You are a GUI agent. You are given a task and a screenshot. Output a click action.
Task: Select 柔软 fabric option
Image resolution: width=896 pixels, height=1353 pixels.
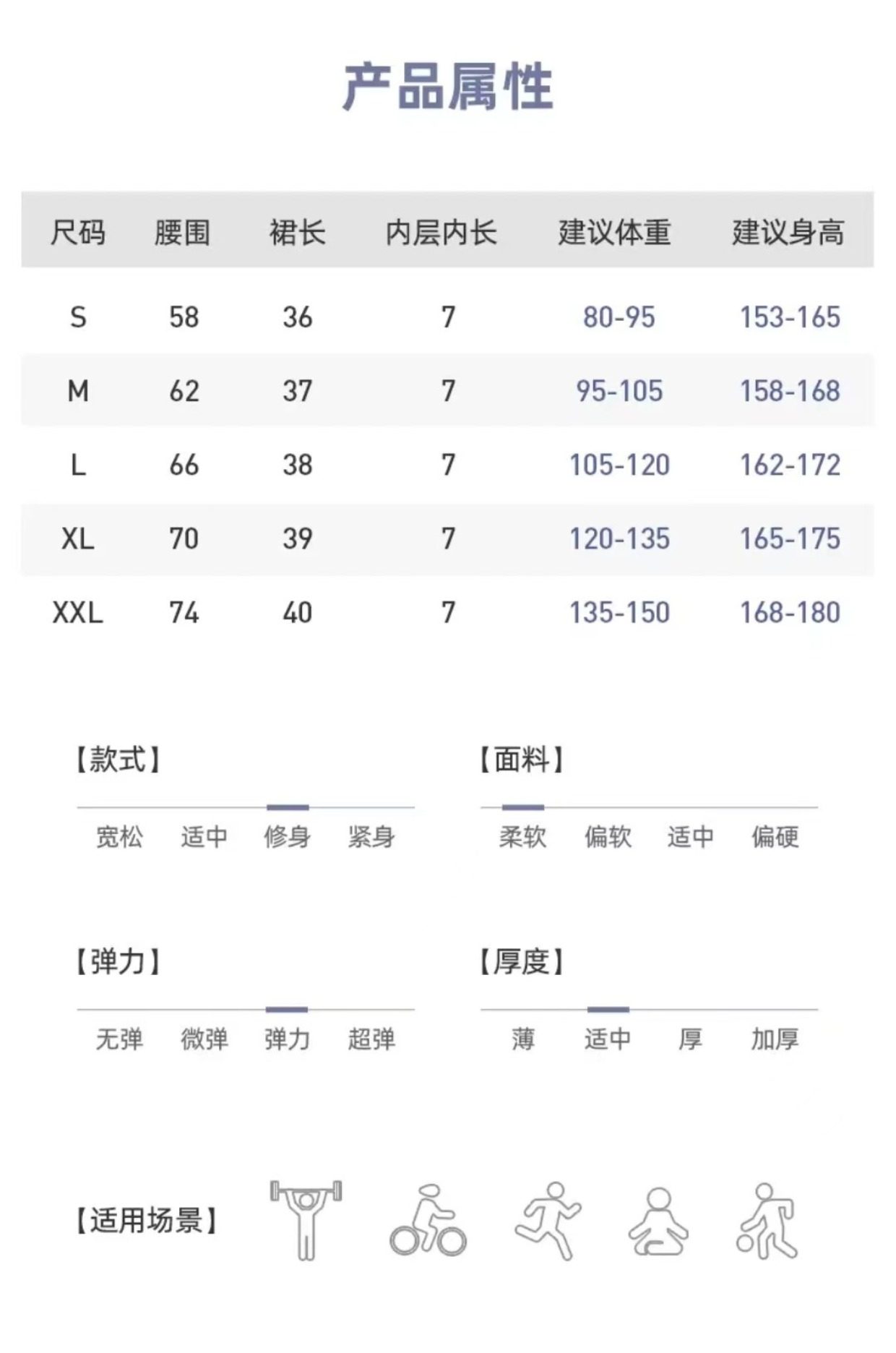[522, 837]
